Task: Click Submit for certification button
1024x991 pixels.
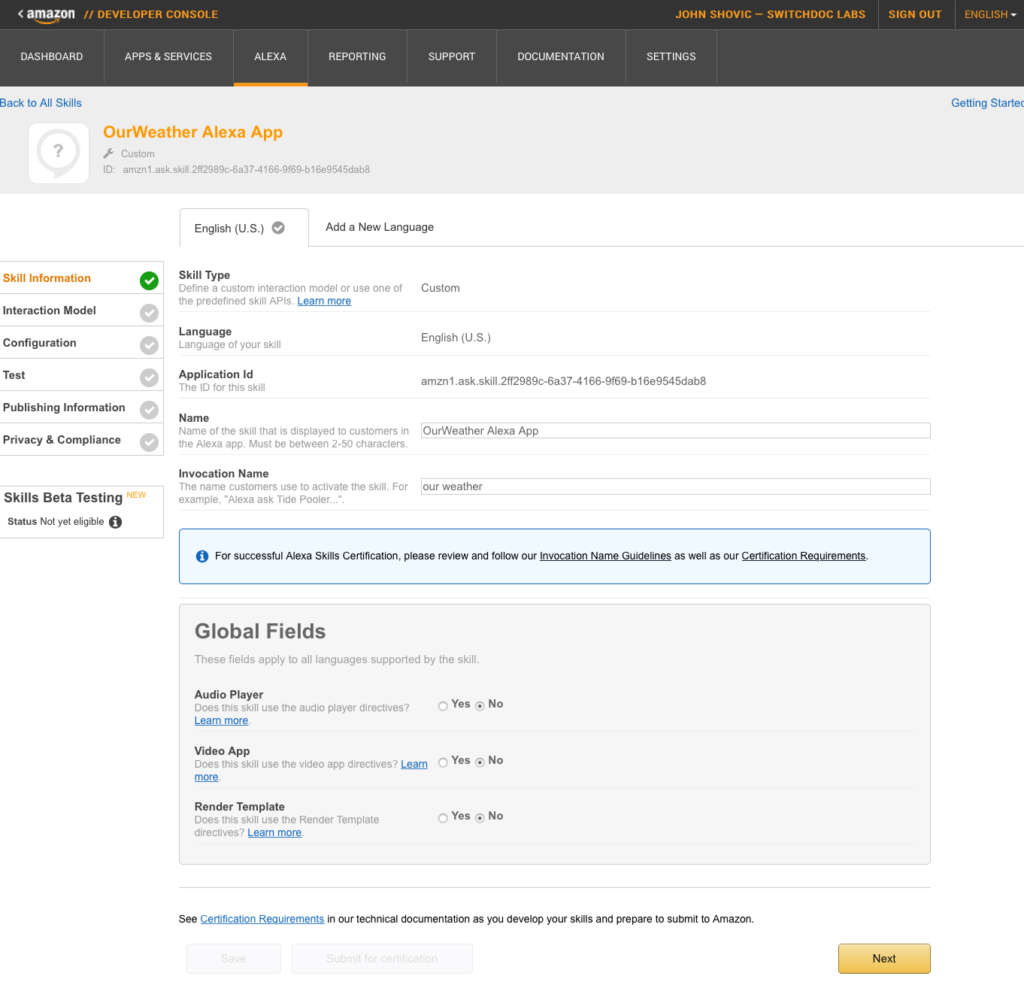Action: point(382,958)
